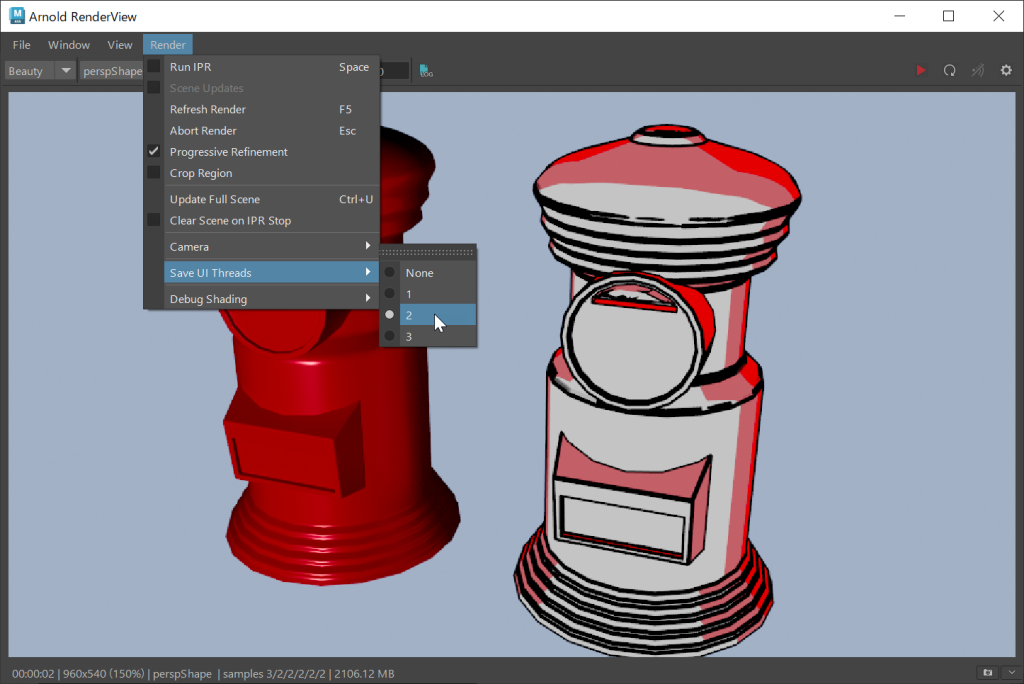Choose Refresh Render from the menu

pyautogui.click(x=270, y=109)
